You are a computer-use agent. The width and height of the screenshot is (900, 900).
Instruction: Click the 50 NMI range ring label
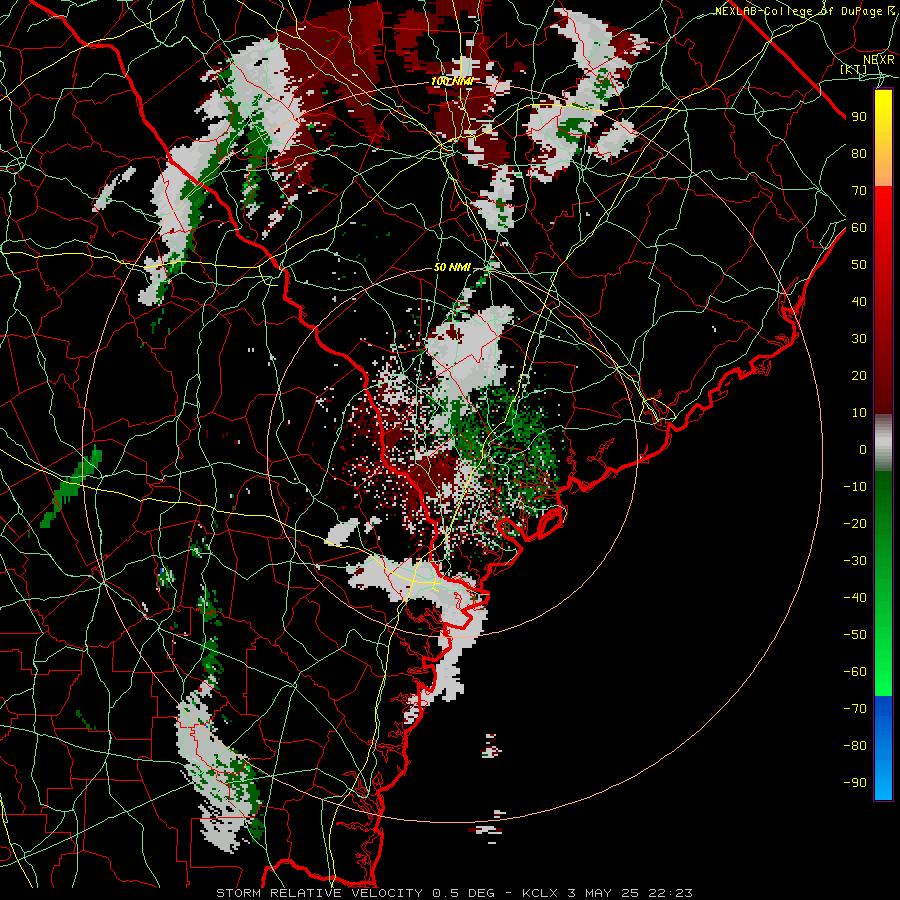tap(452, 267)
